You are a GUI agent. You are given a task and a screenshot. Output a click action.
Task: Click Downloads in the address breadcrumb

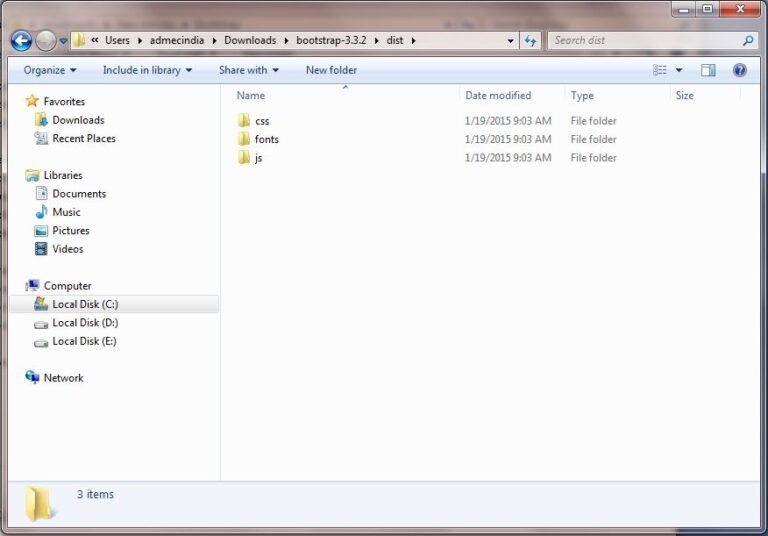click(249, 41)
